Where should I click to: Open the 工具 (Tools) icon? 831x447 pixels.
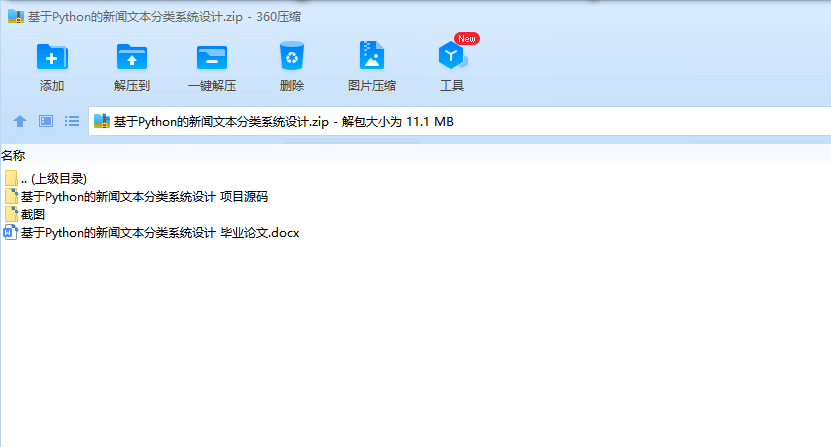452,56
